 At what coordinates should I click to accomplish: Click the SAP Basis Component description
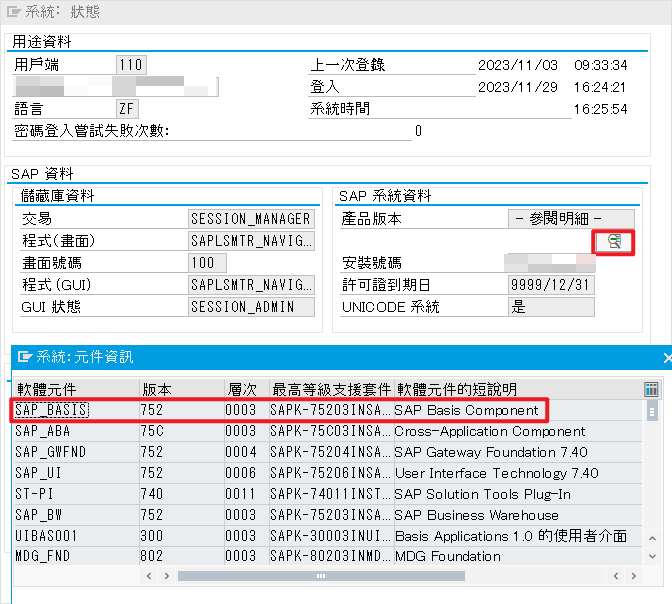pyautogui.click(x=466, y=410)
